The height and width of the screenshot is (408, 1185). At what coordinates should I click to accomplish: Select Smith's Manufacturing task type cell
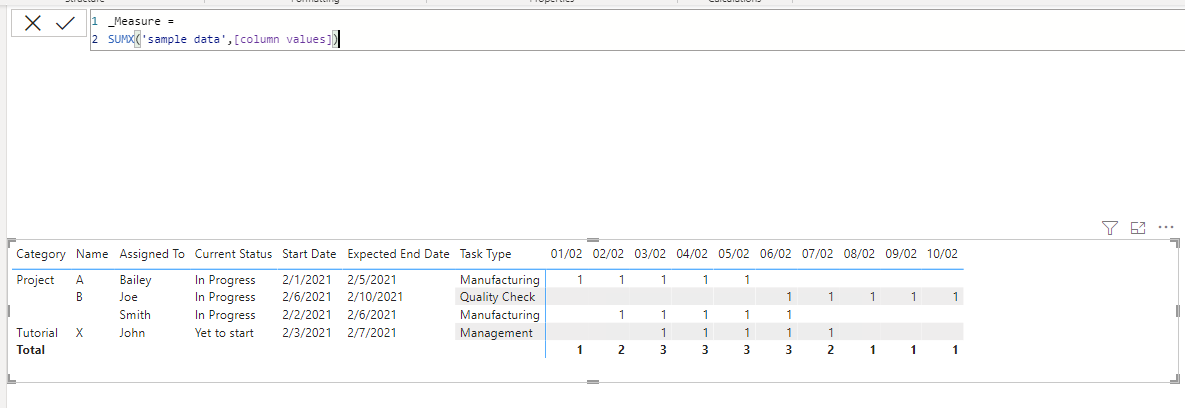tap(500, 315)
